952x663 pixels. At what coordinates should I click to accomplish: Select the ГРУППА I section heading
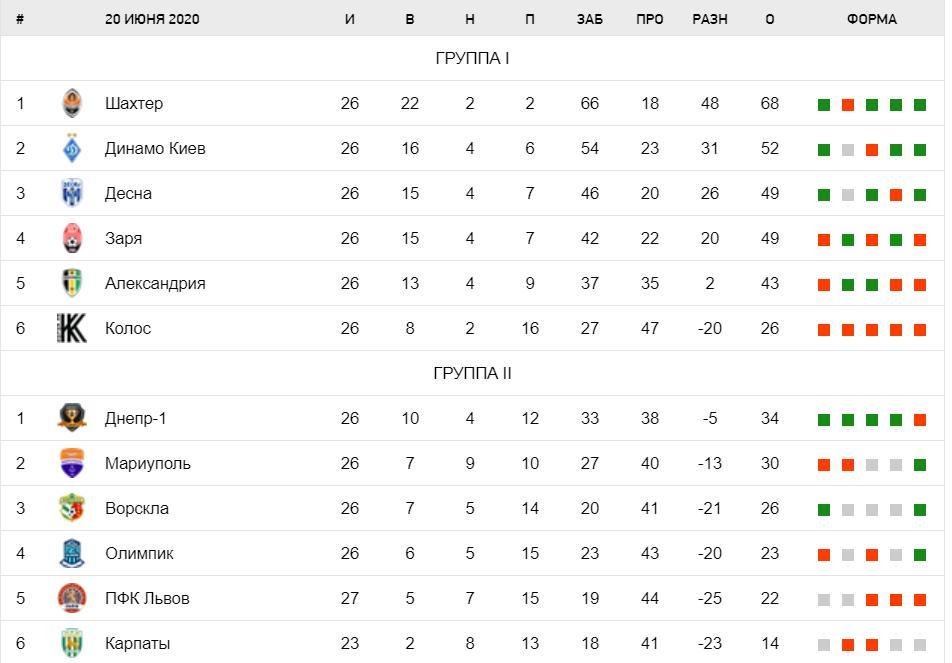473,58
